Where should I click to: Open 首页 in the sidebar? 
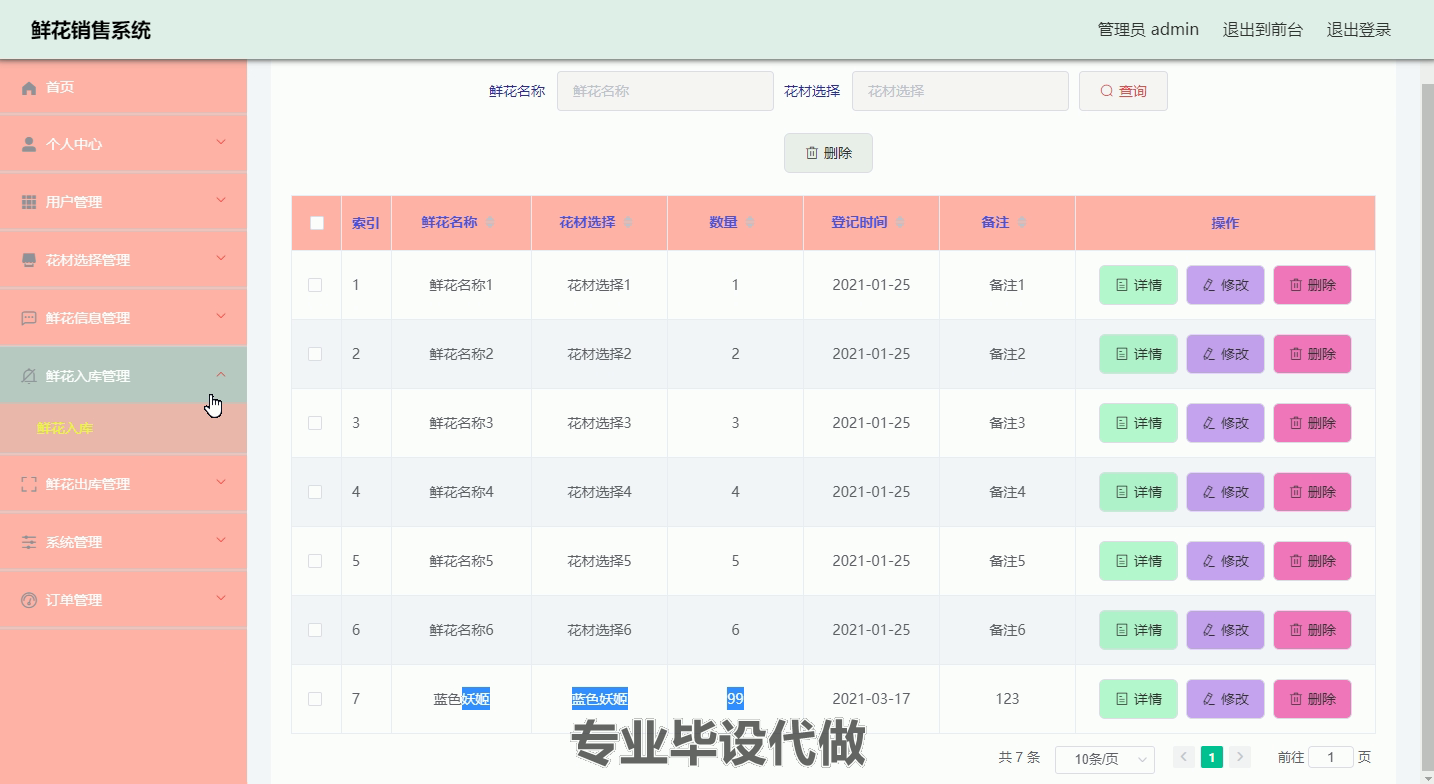(123, 88)
